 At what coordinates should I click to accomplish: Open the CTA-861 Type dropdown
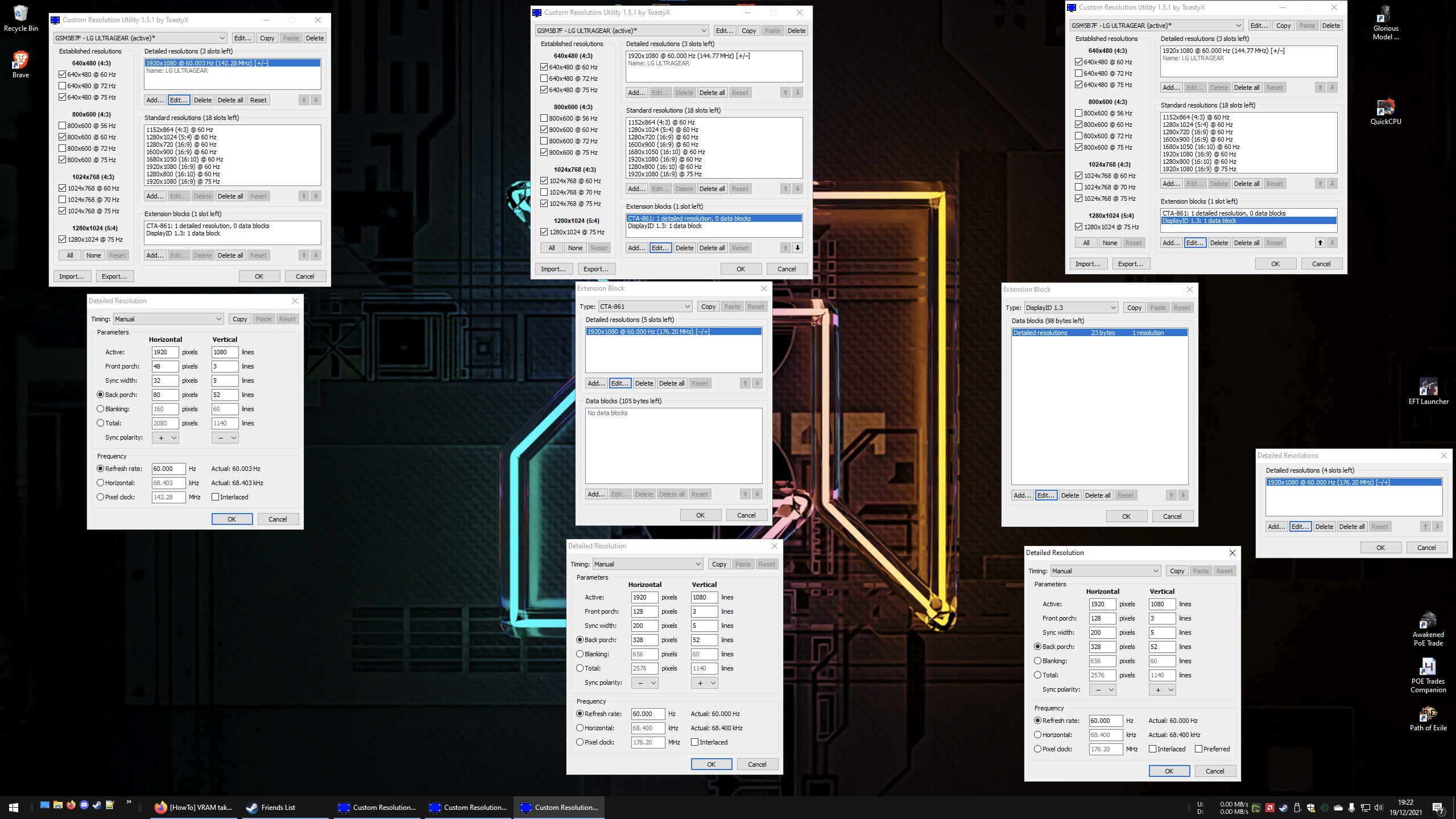click(645, 307)
